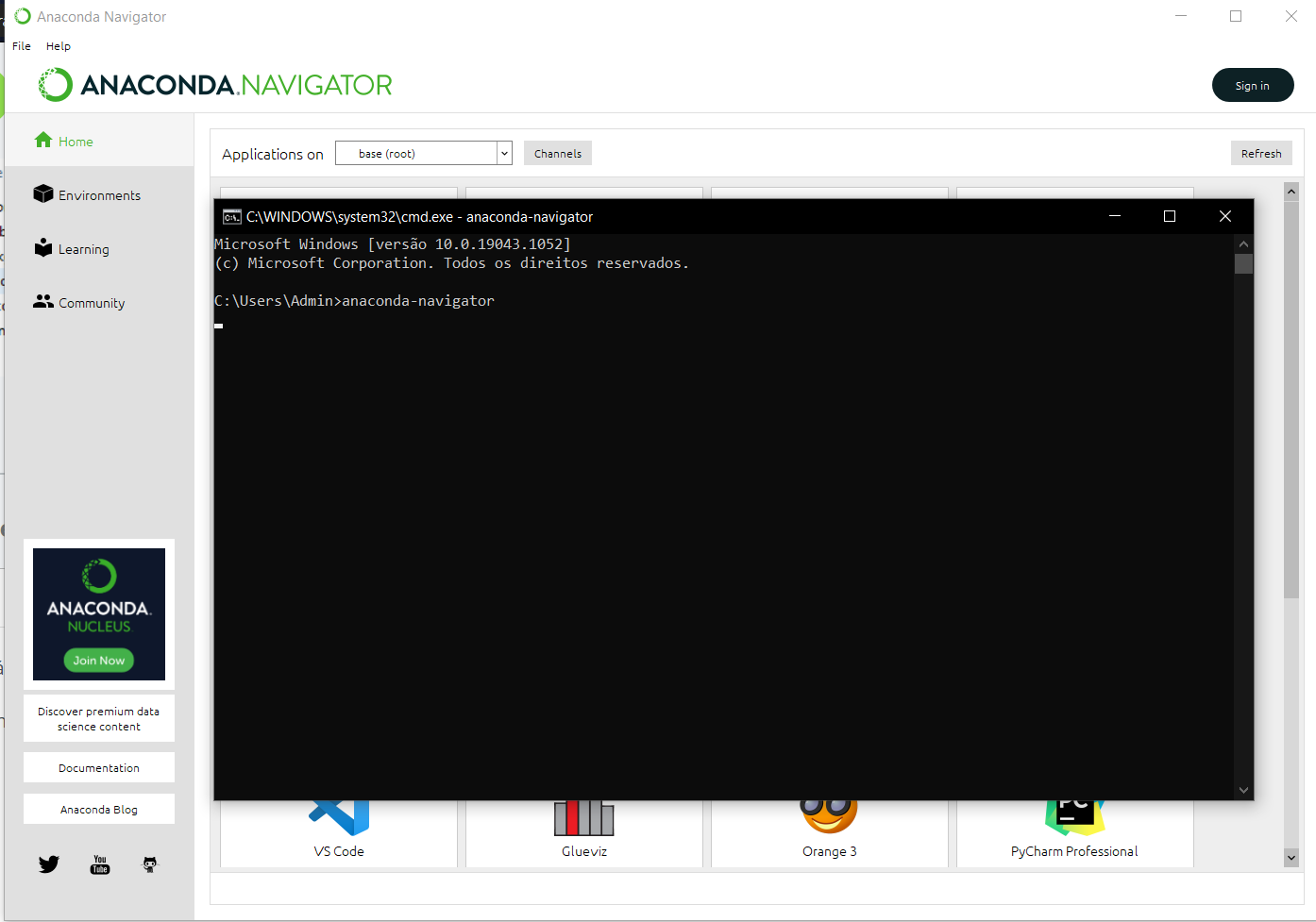Click the applications pane scrollbar thumb
1316x922 pixels.
[1291, 399]
